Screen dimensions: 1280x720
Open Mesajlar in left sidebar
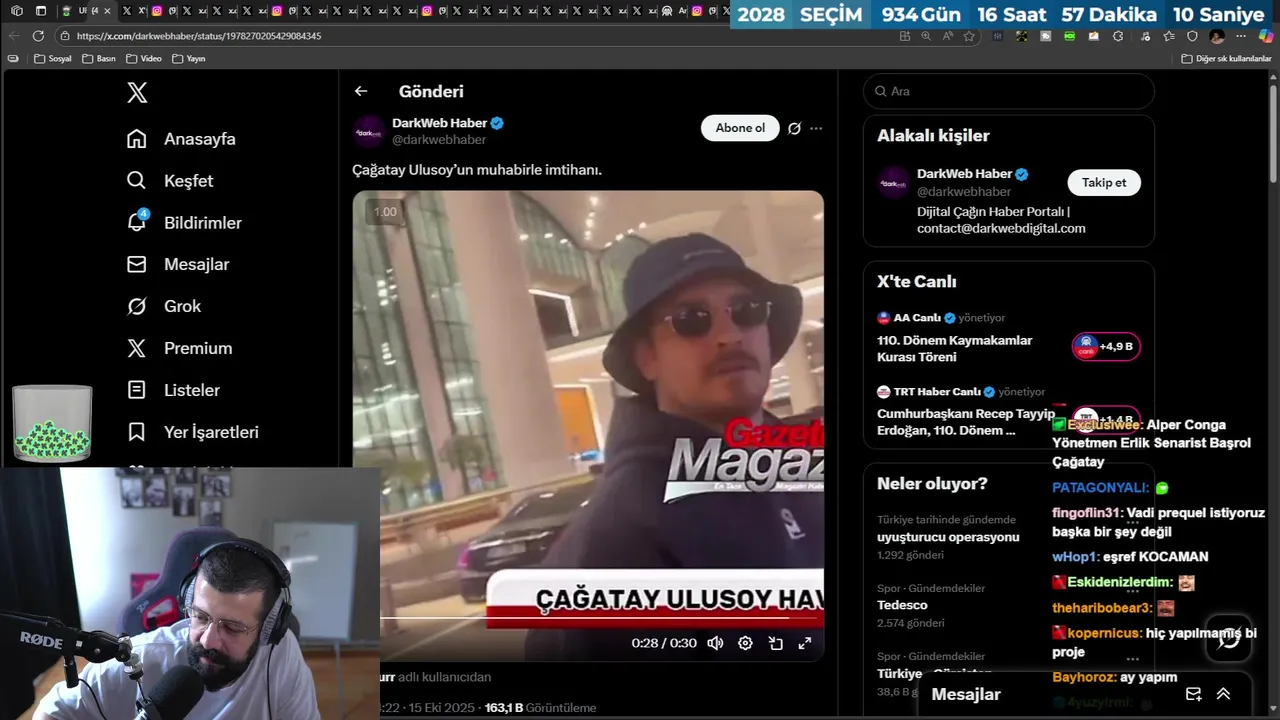click(178, 265)
